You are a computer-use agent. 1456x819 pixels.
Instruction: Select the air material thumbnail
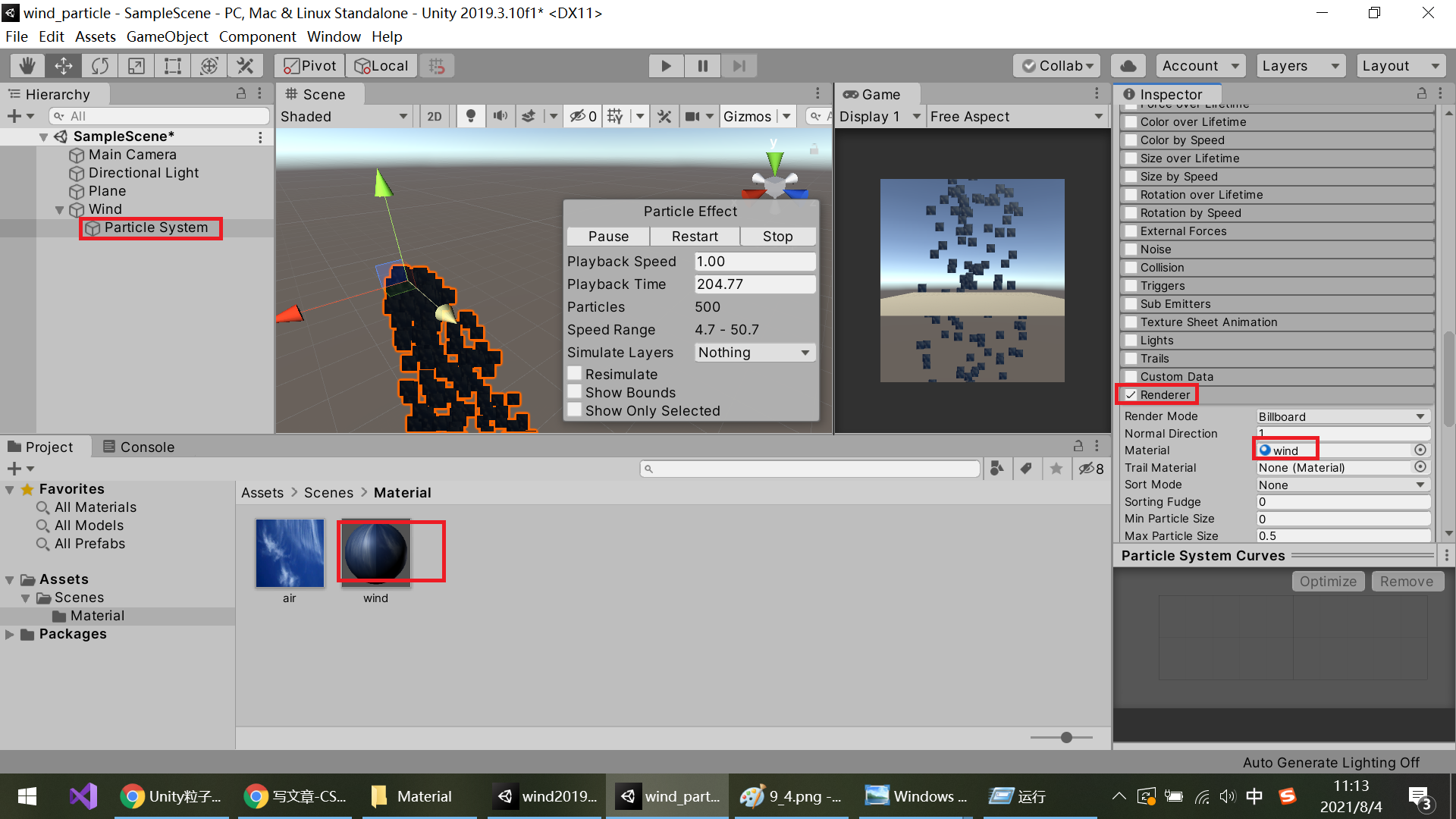pyautogui.click(x=290, y=554)
